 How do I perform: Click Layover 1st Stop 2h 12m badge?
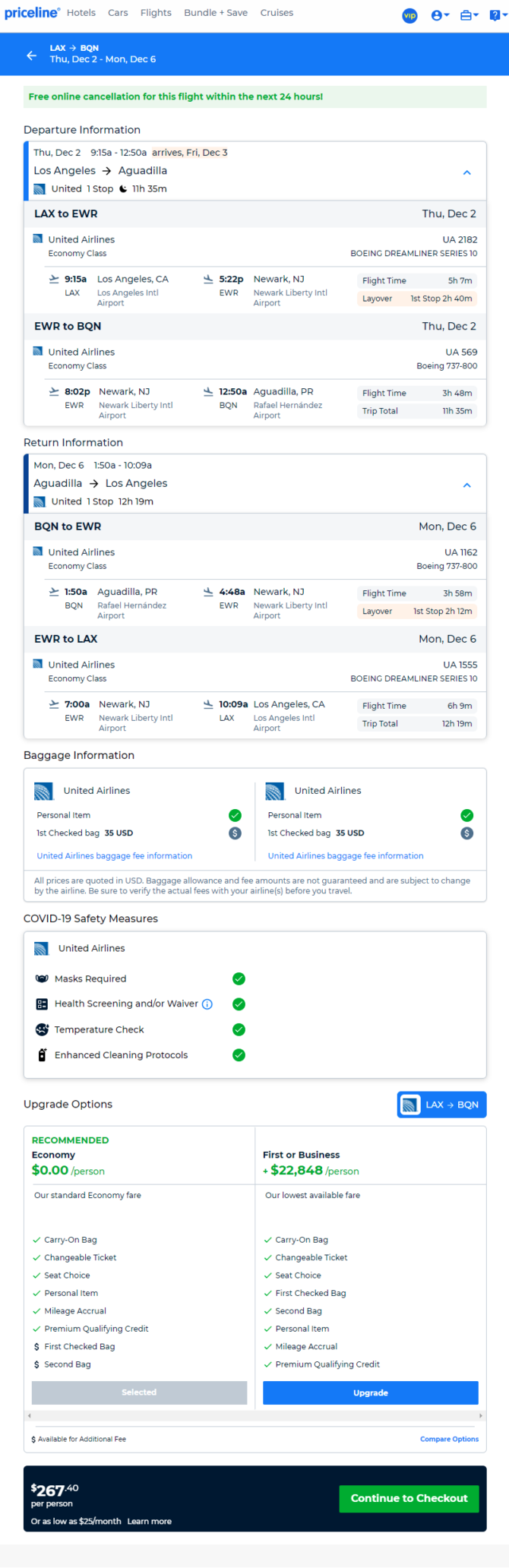[417, 612]
